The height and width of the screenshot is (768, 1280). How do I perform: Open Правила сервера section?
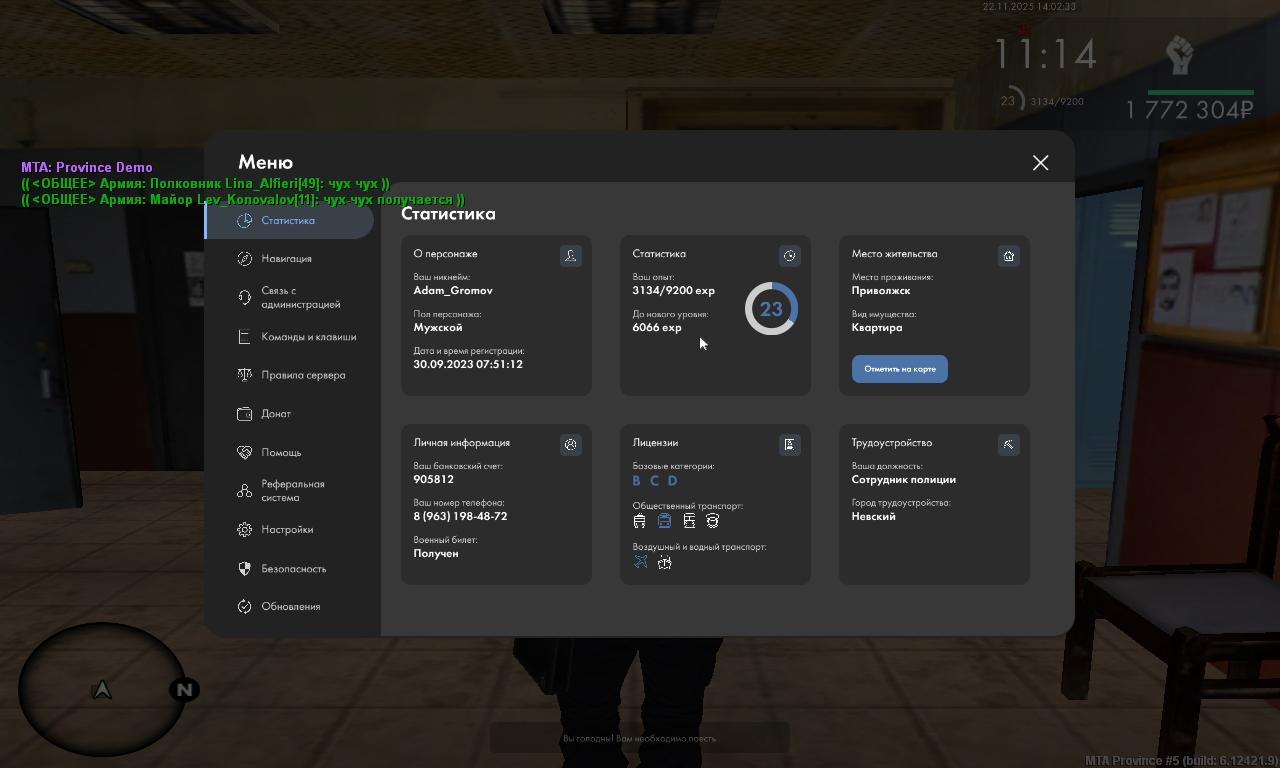(303, 375)
